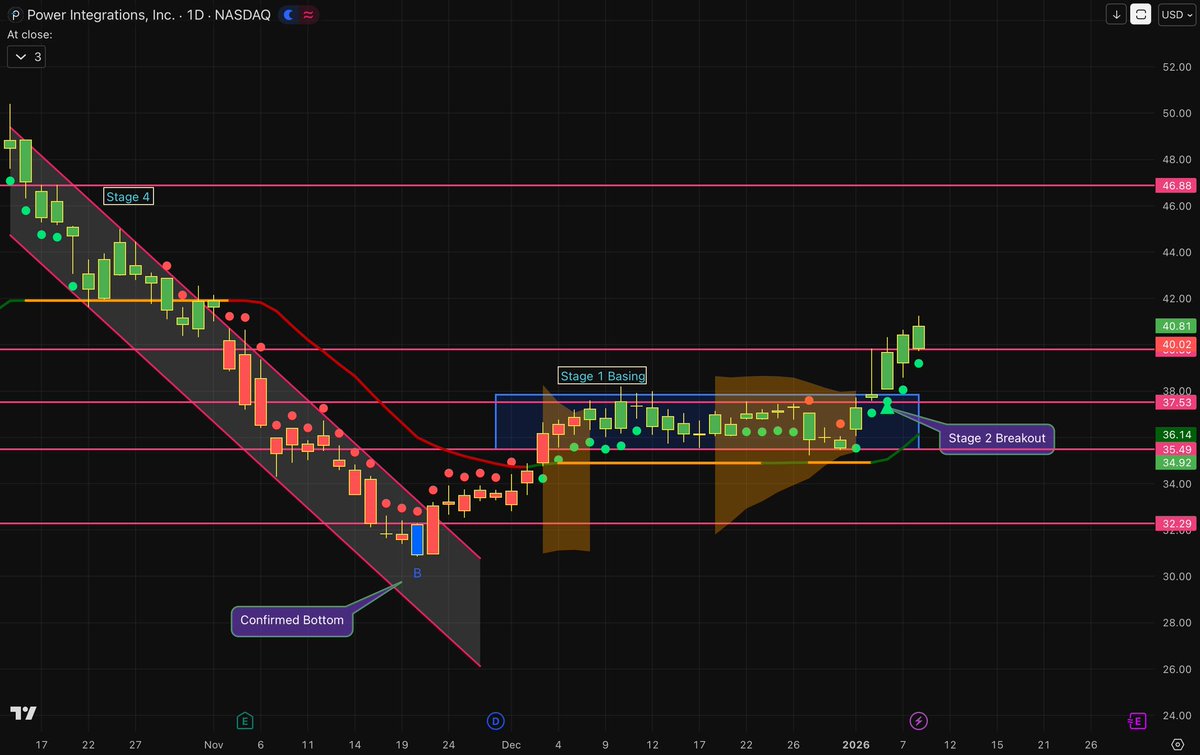
Task: Open the USD currency dropdown
Action: tap(1175, 15)
